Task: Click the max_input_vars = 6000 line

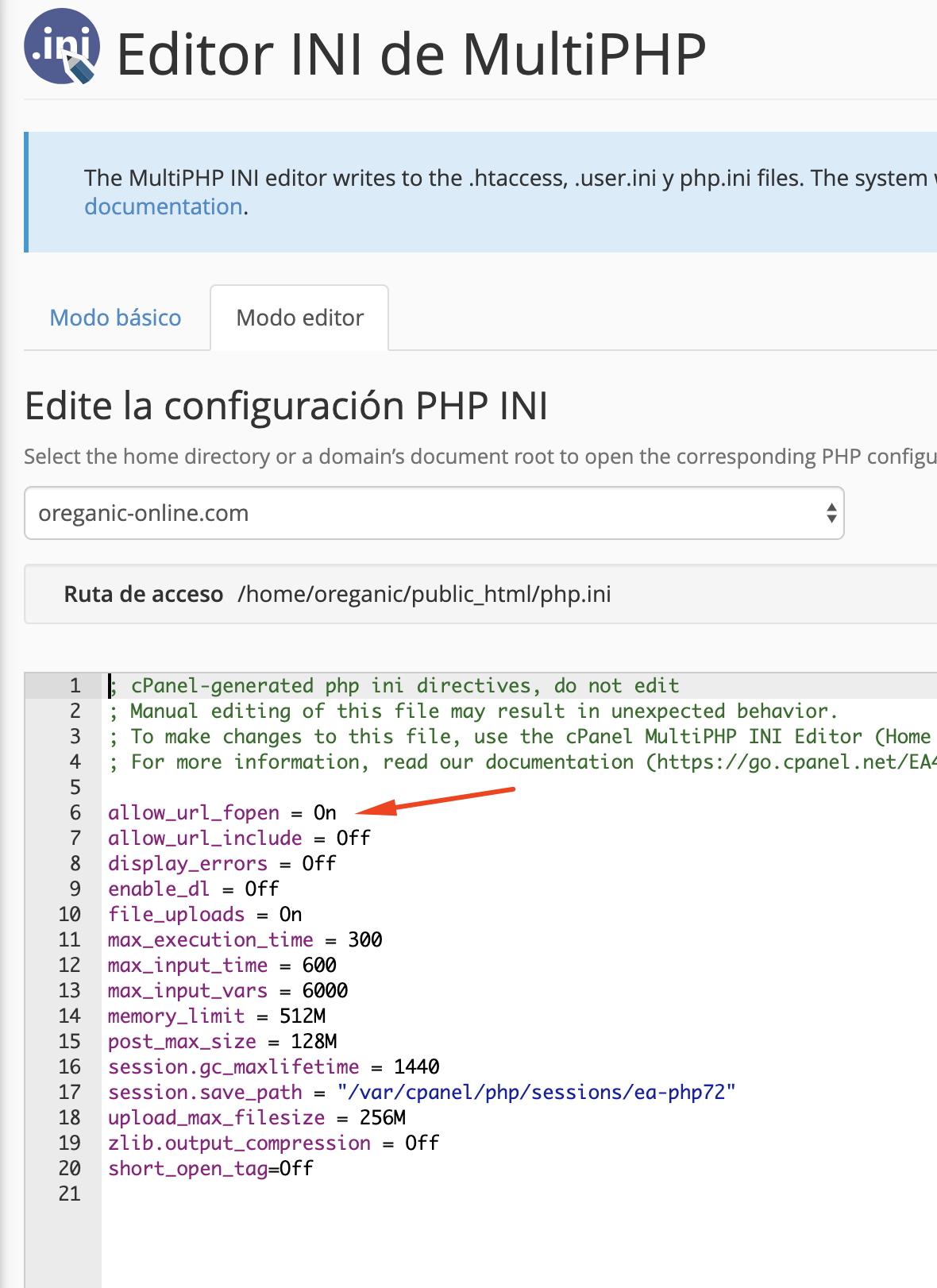Action: pyautogui.click(x=228, y=990)
